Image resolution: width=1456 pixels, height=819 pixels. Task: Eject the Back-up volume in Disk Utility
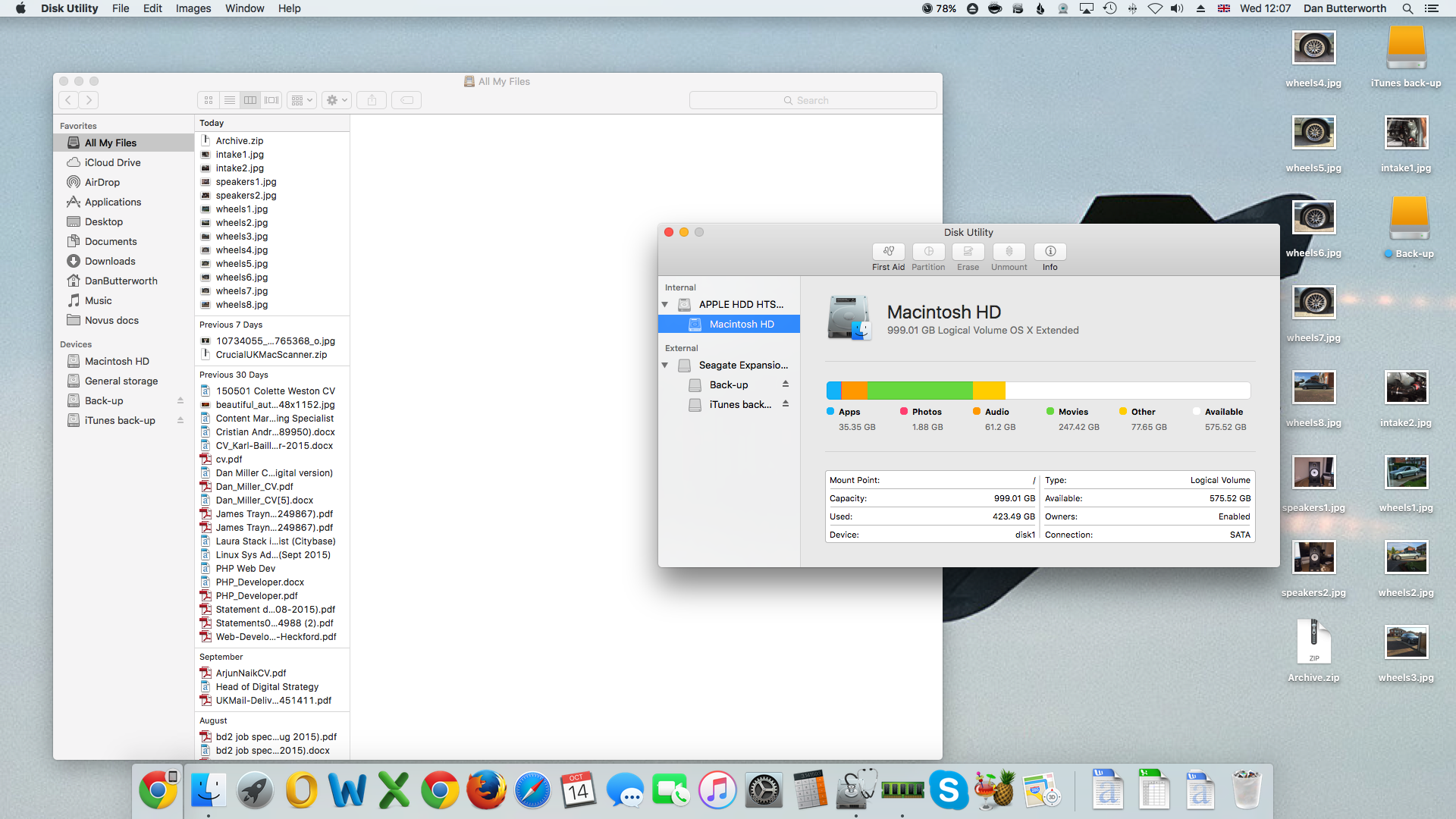tap(786, 384)
